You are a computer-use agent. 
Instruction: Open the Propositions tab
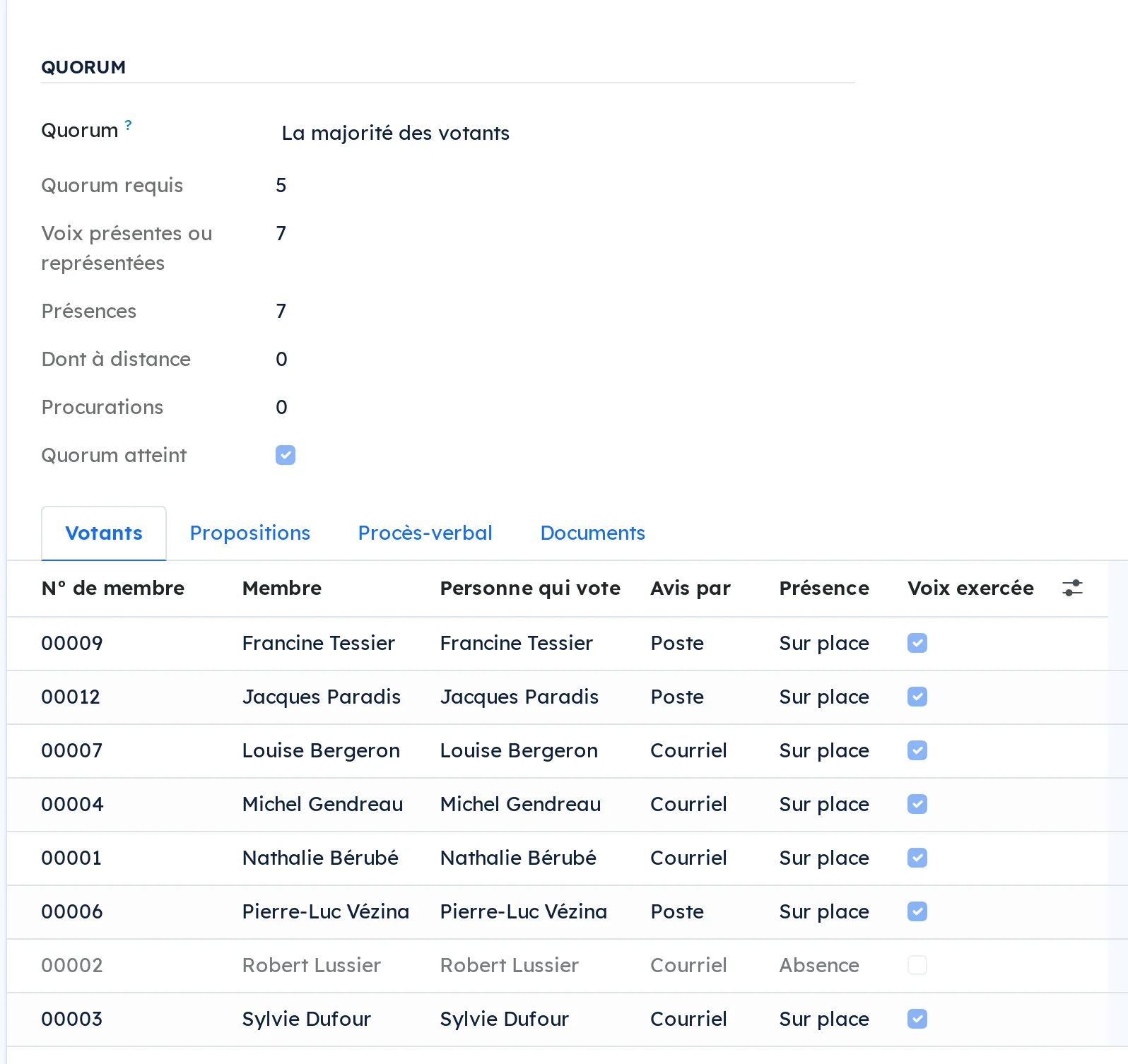coord(250,533)
